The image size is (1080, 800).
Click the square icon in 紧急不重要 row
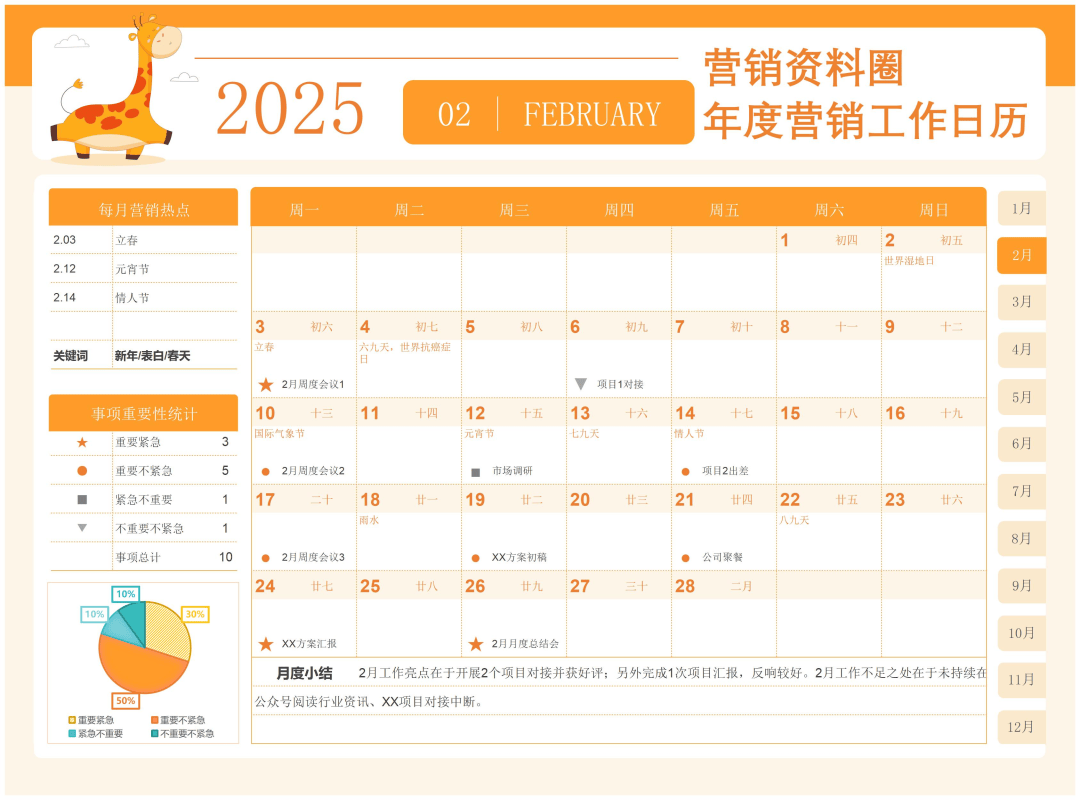[x=82, y=500]
